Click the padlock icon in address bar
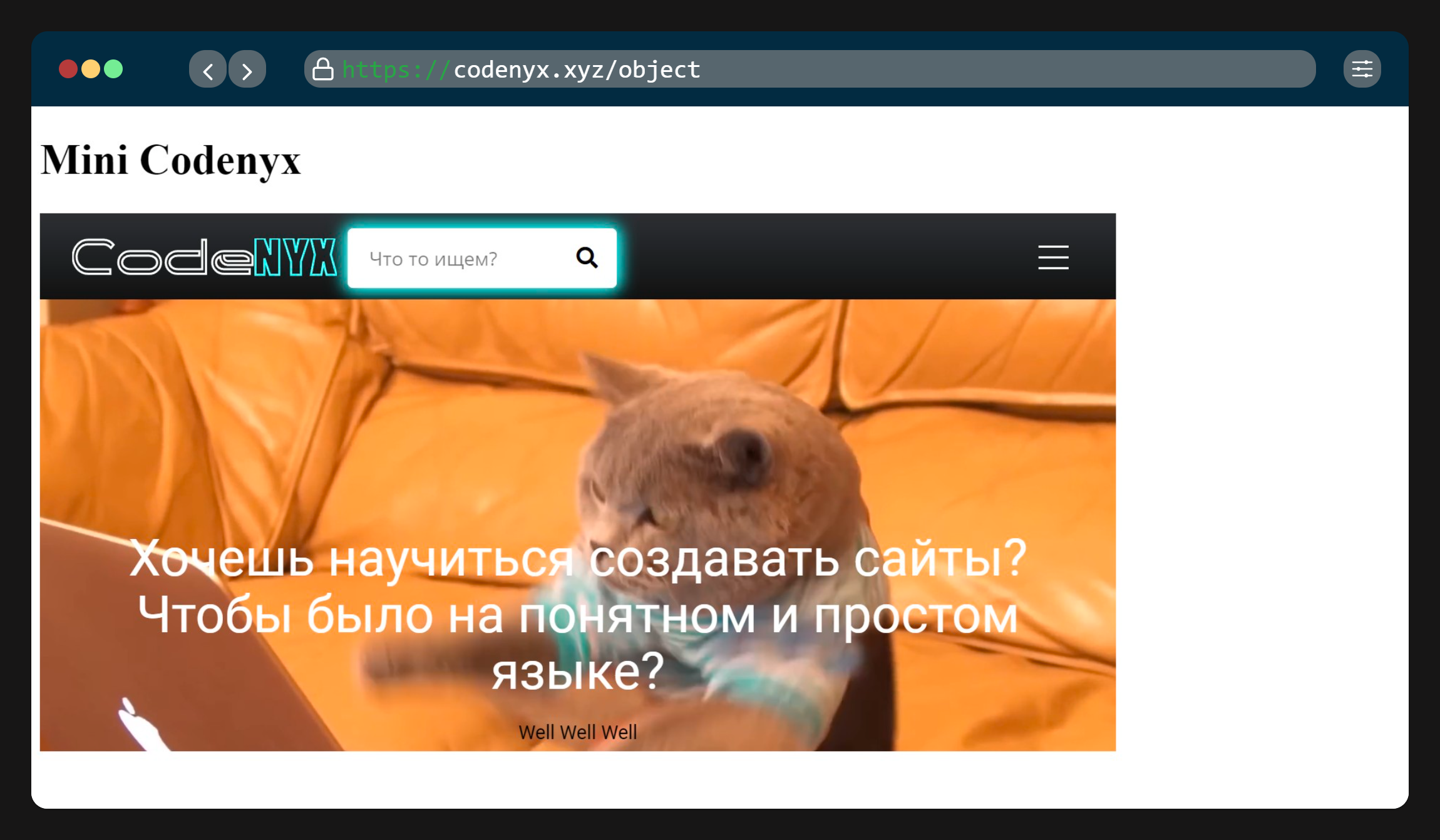 click(x=323, y=69)
